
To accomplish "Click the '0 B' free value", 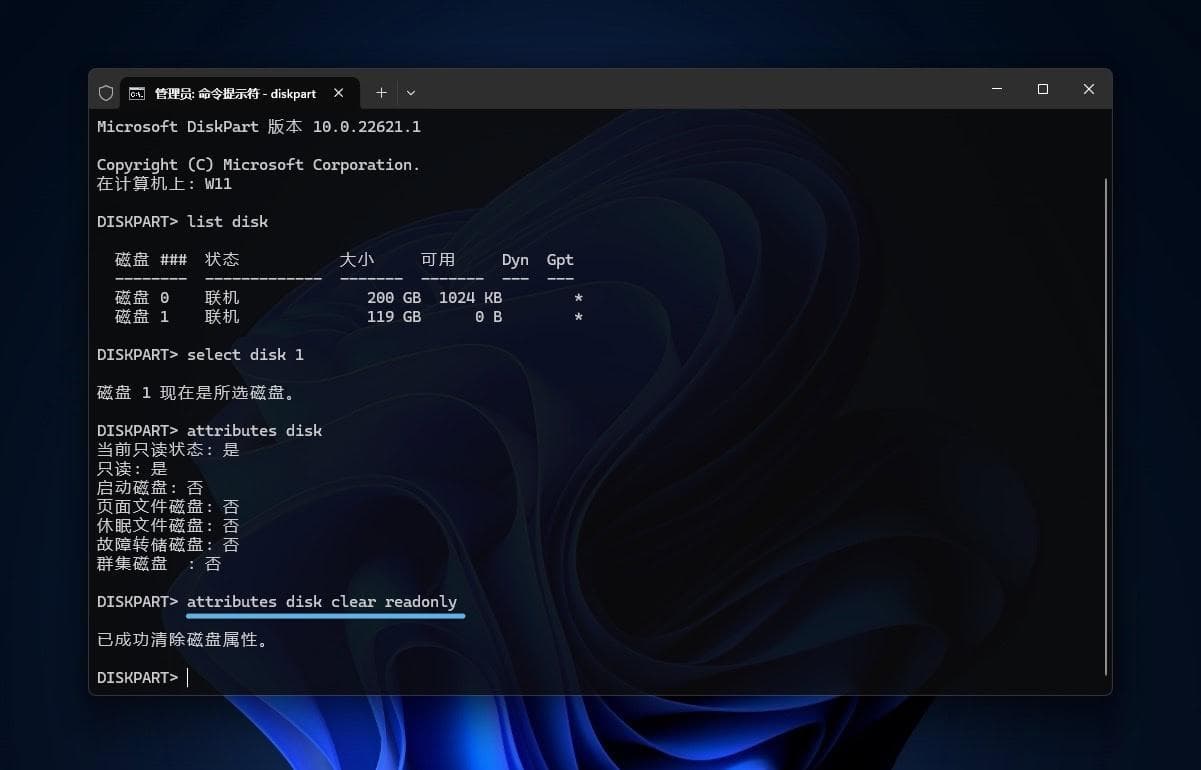I will [489, 317].
